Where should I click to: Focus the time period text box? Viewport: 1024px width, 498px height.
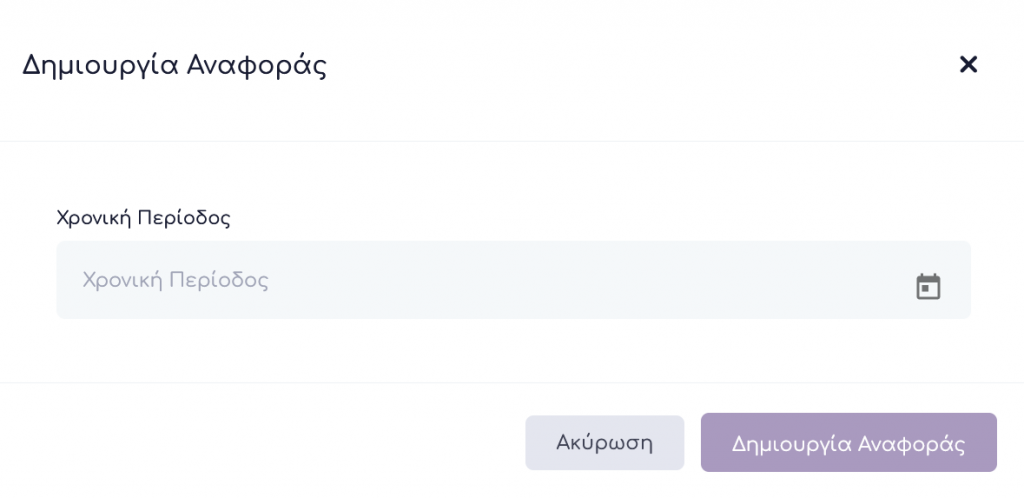coord(480,280)
